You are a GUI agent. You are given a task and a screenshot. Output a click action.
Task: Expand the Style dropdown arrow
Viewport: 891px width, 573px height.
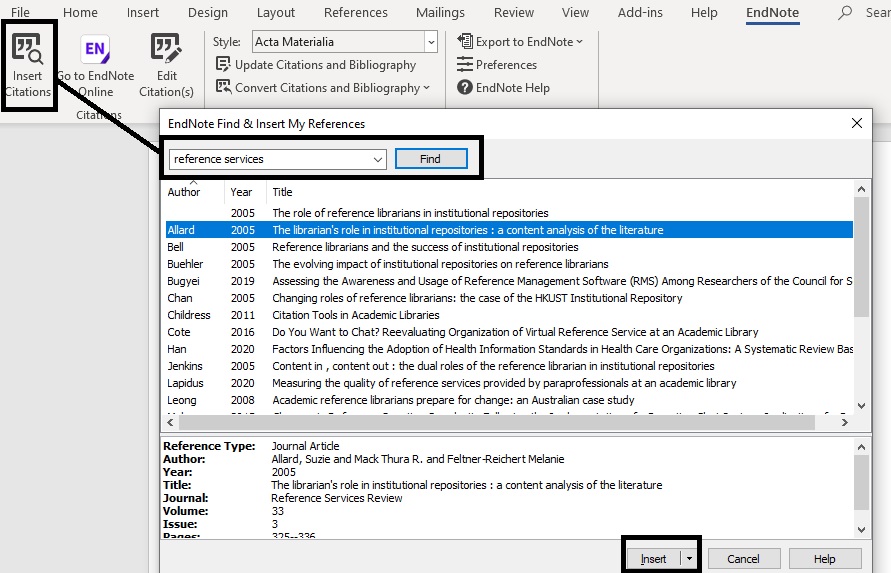431,42
